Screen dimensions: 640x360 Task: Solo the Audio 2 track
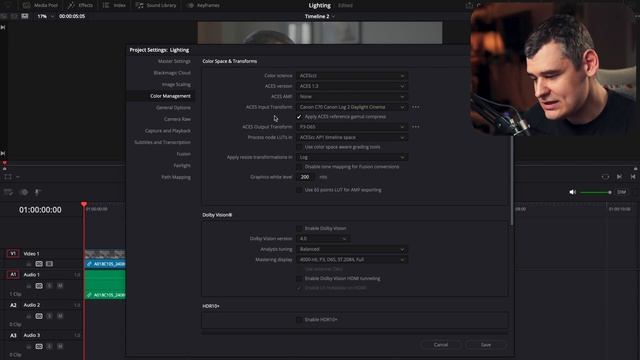click(49, 316)
